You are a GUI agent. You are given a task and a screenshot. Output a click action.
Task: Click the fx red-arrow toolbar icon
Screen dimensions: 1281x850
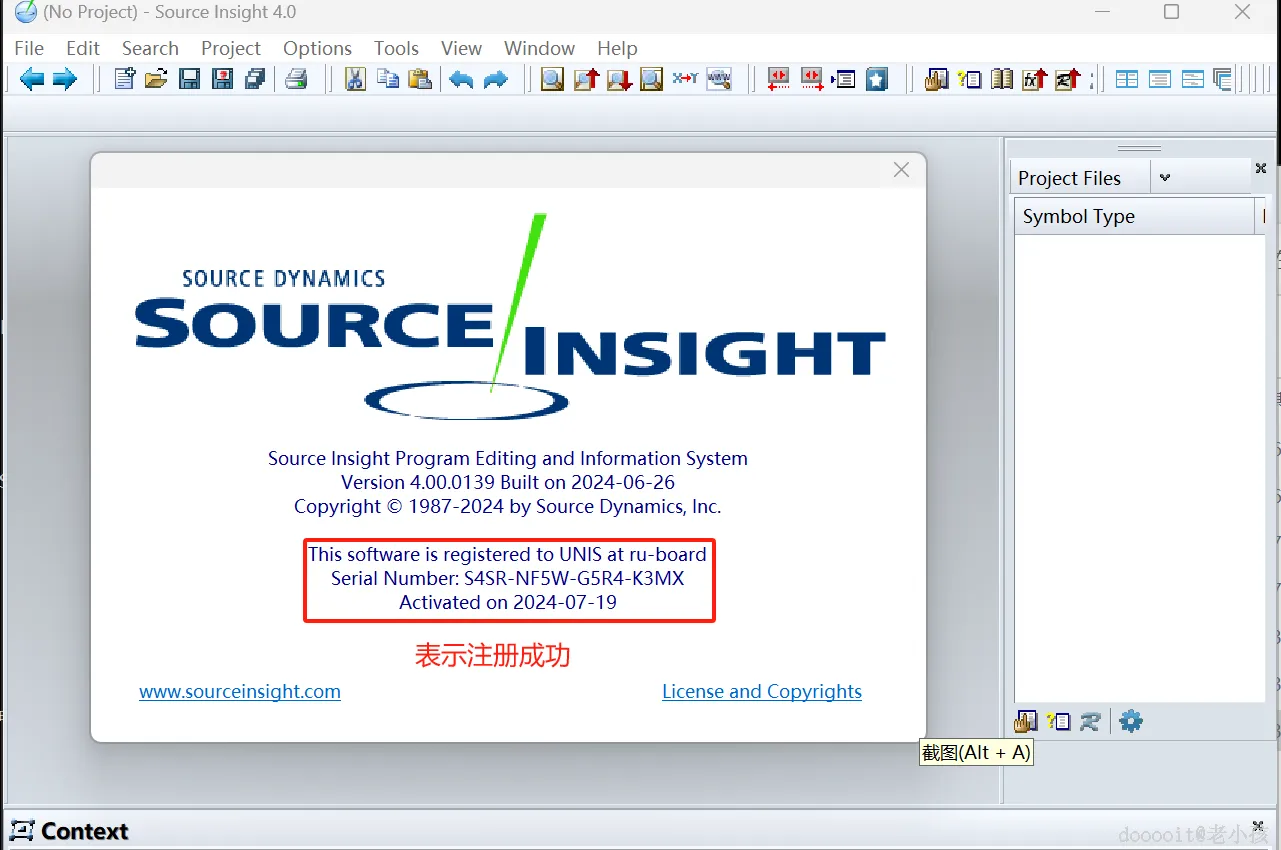[1034, 79]
